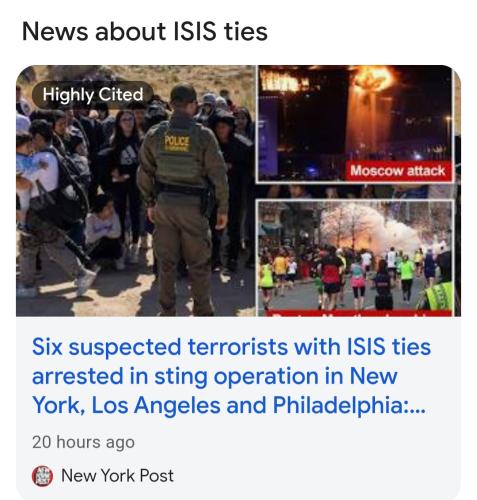This screenshot has height=500, width=477.
Task: Open the Six suspected terrorists headline link
Action: (x=231, y=376)
